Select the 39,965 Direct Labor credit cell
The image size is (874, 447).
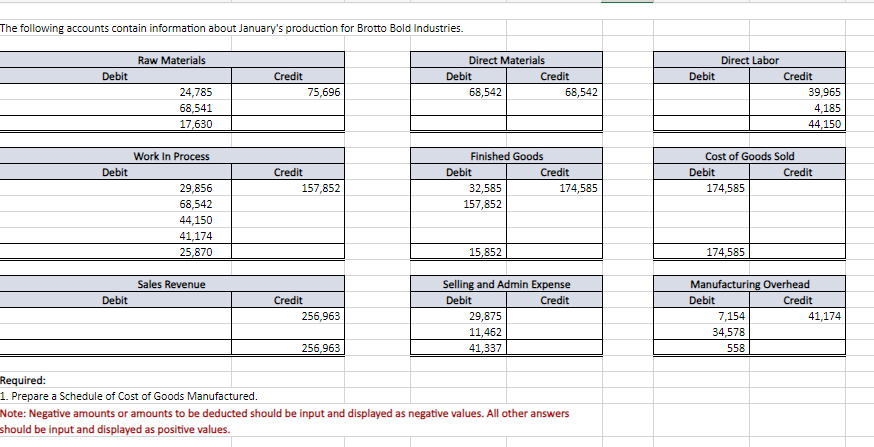pos(798,92)
